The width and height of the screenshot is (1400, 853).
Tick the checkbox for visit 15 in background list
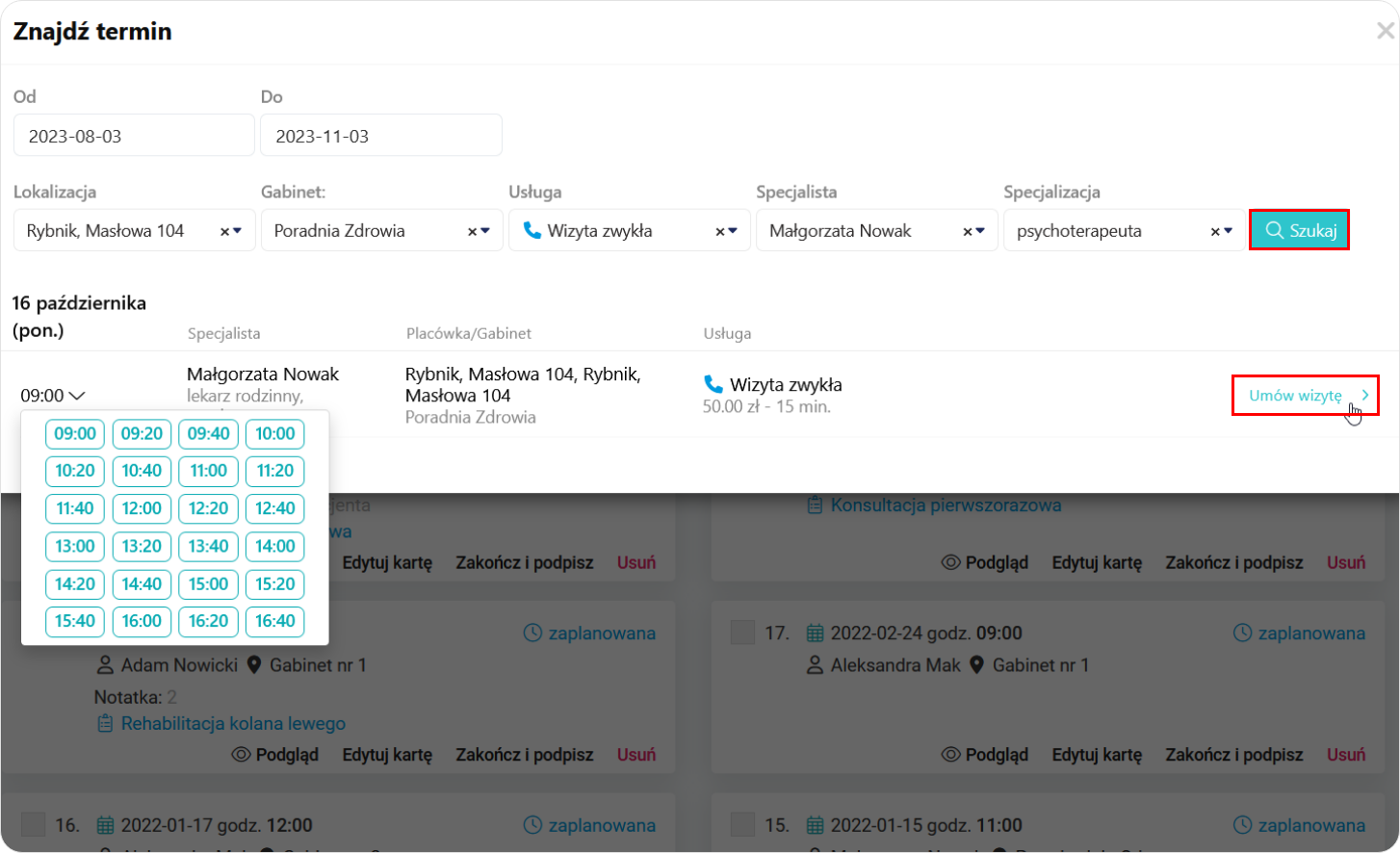pos(742,825)
